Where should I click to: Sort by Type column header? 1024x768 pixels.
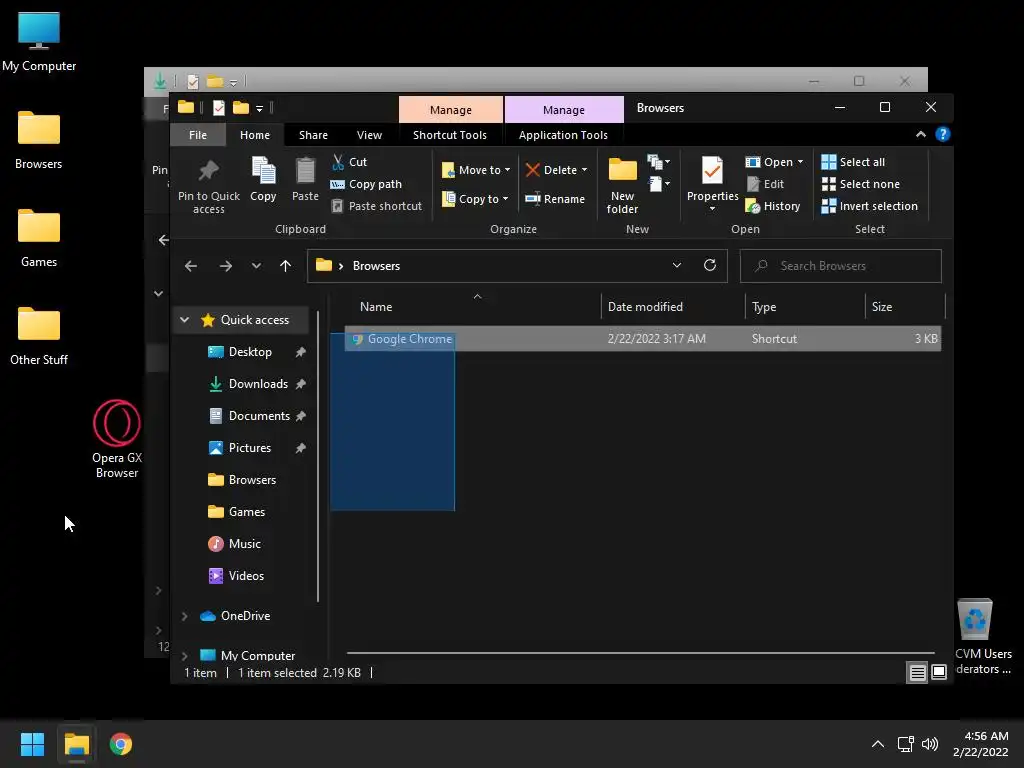pos(805,306)
